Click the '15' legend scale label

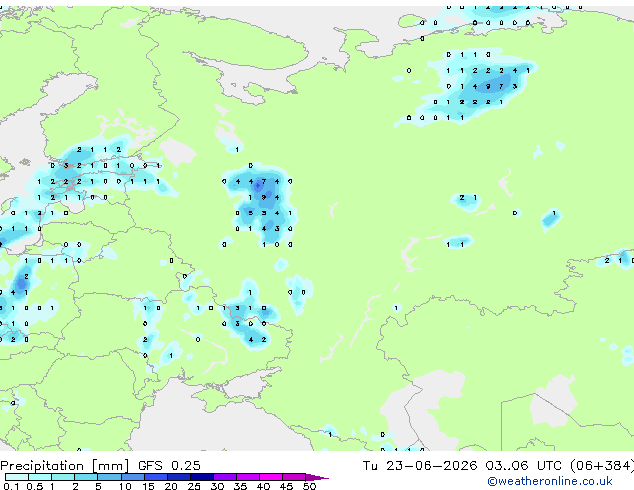pyautogui.click(x=148, y=486)
